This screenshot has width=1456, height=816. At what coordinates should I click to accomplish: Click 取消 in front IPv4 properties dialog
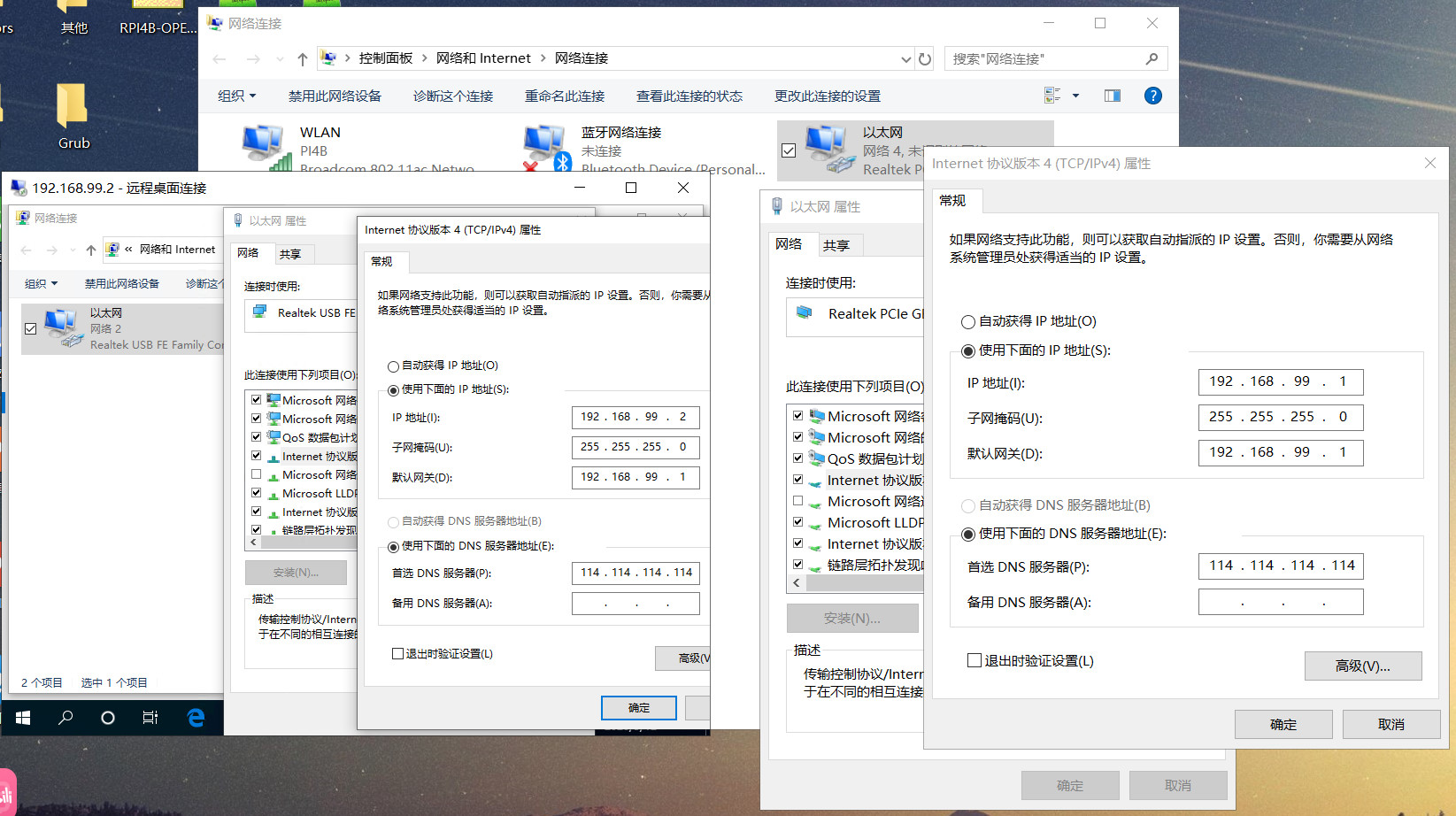pos(1391,724)
